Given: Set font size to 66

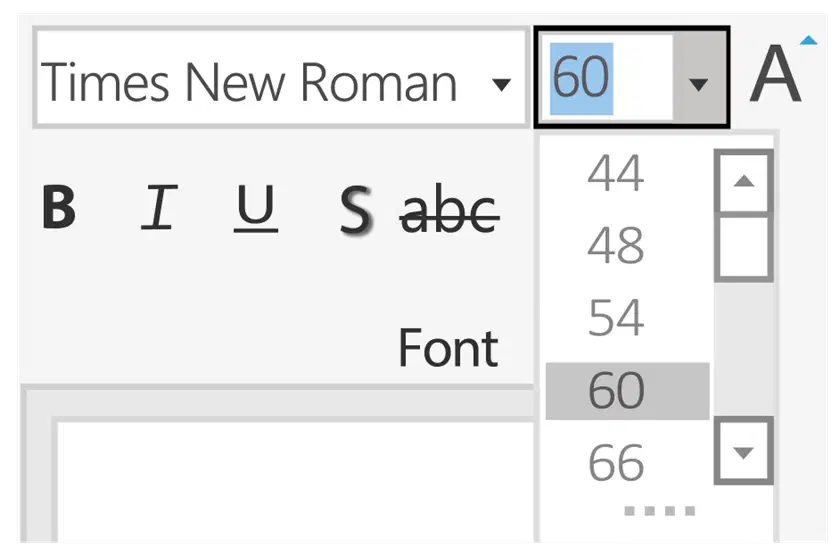Looking at the screenshot, I should pyautogui.click(x=616, y=462).
